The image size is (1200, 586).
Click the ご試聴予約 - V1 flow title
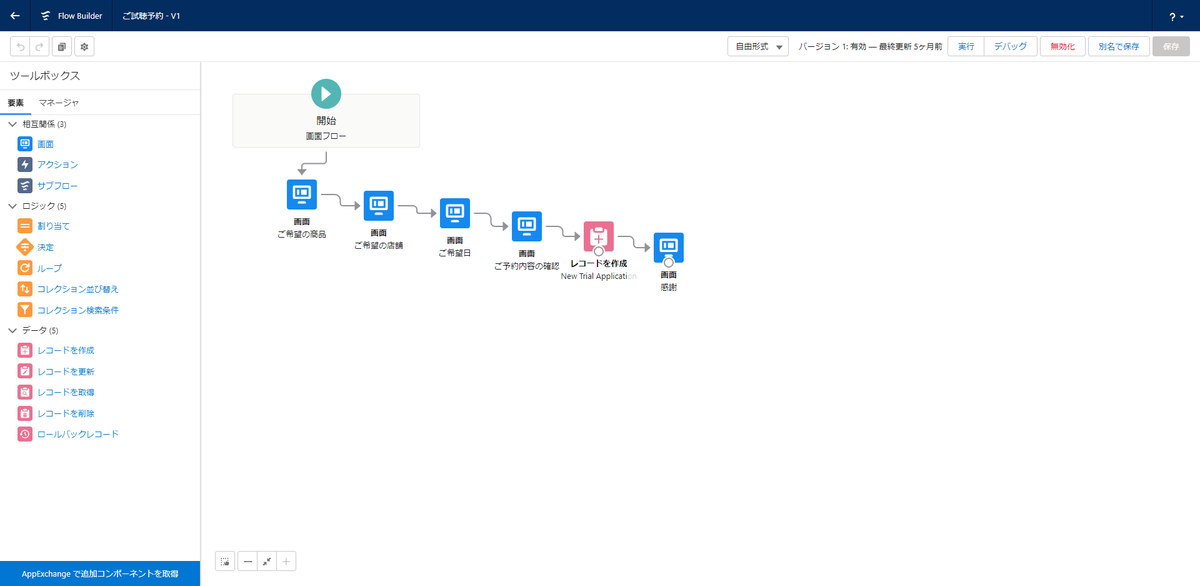[151, 16]
